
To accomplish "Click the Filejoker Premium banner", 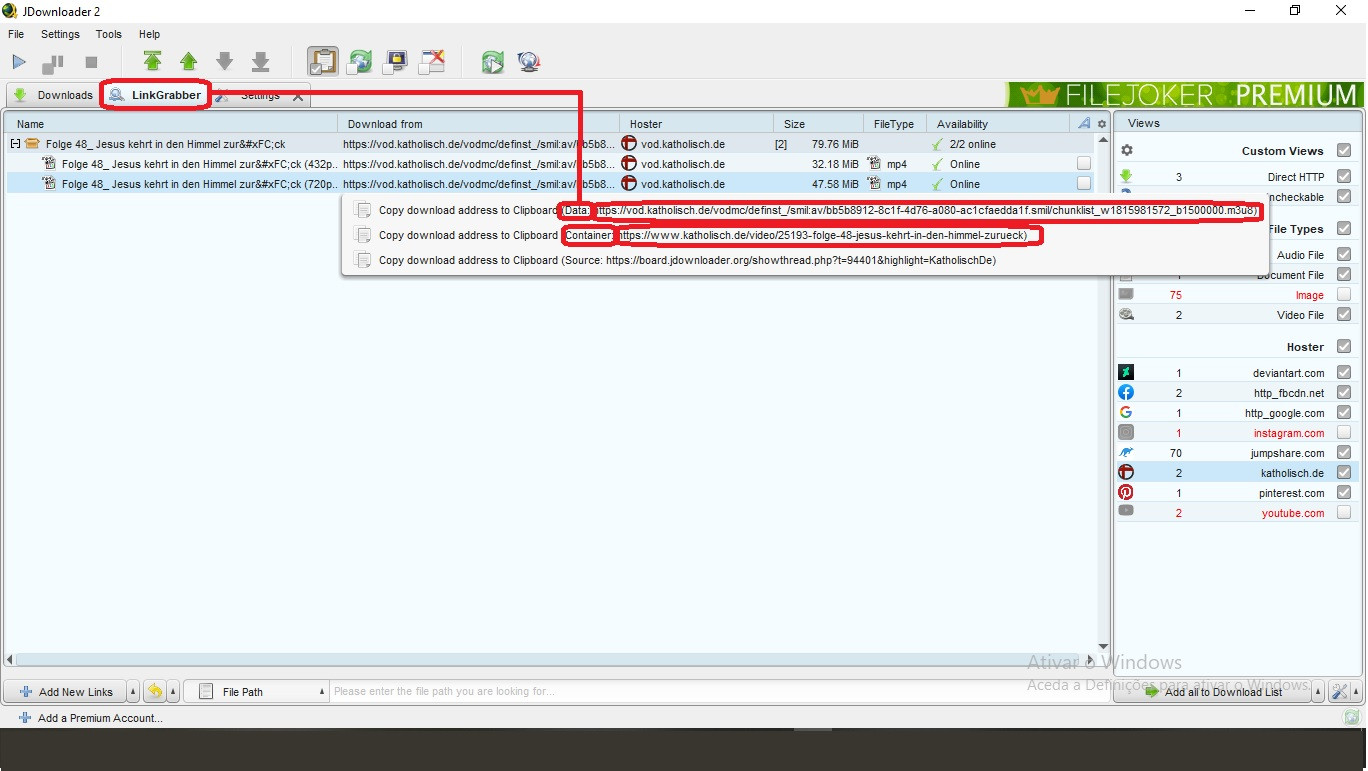I will click(x=1184, y=95).
